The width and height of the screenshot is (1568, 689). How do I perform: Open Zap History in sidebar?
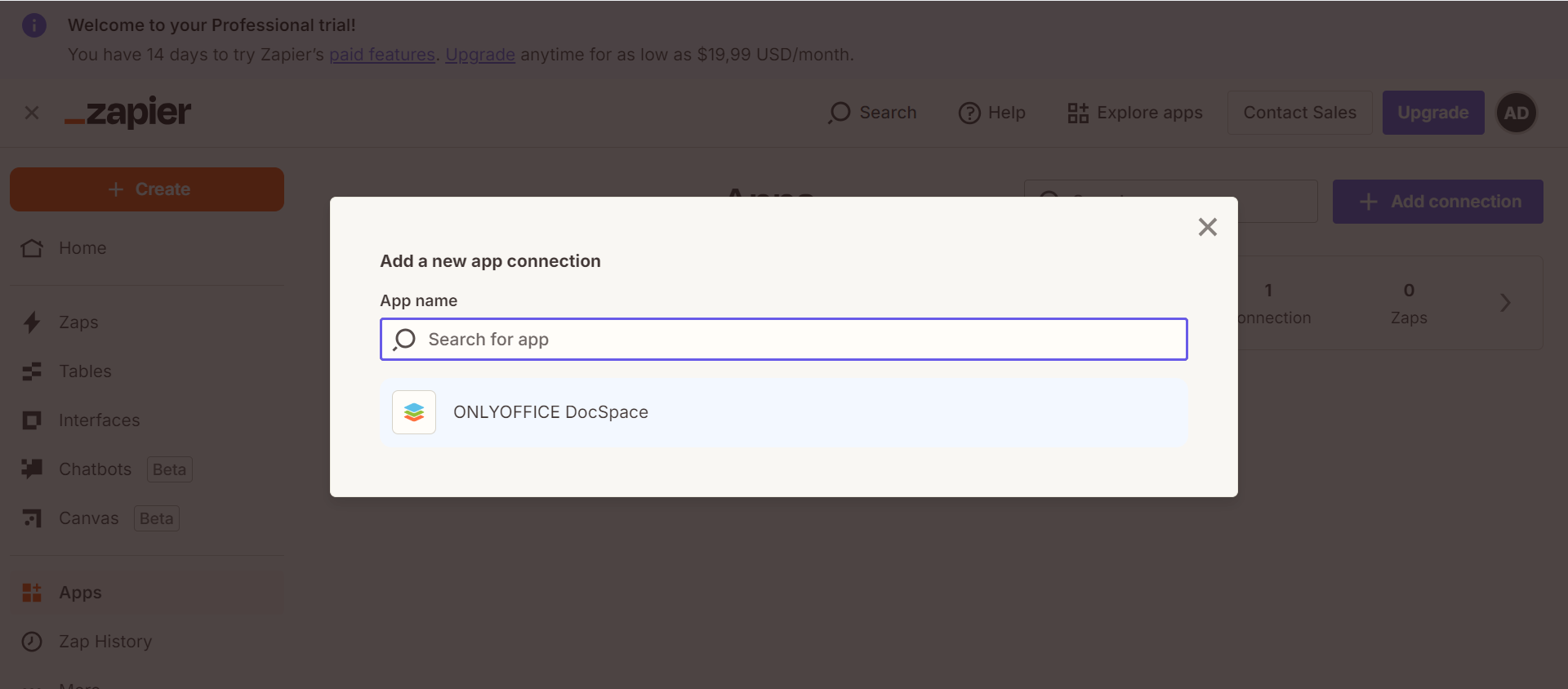pos(147,642)
